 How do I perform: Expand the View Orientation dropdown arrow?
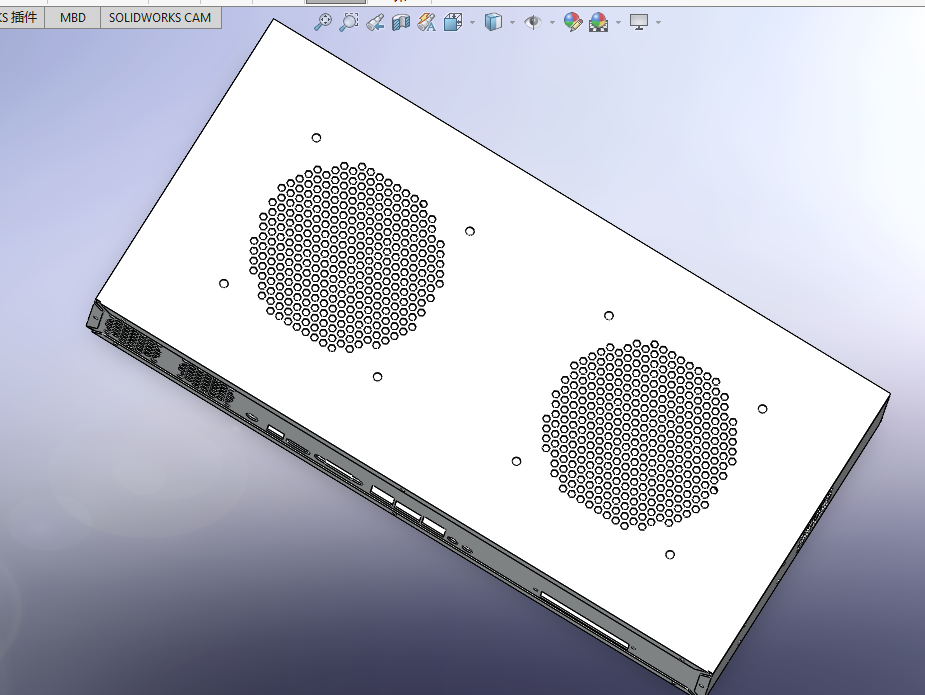click(x=472, y=22)
